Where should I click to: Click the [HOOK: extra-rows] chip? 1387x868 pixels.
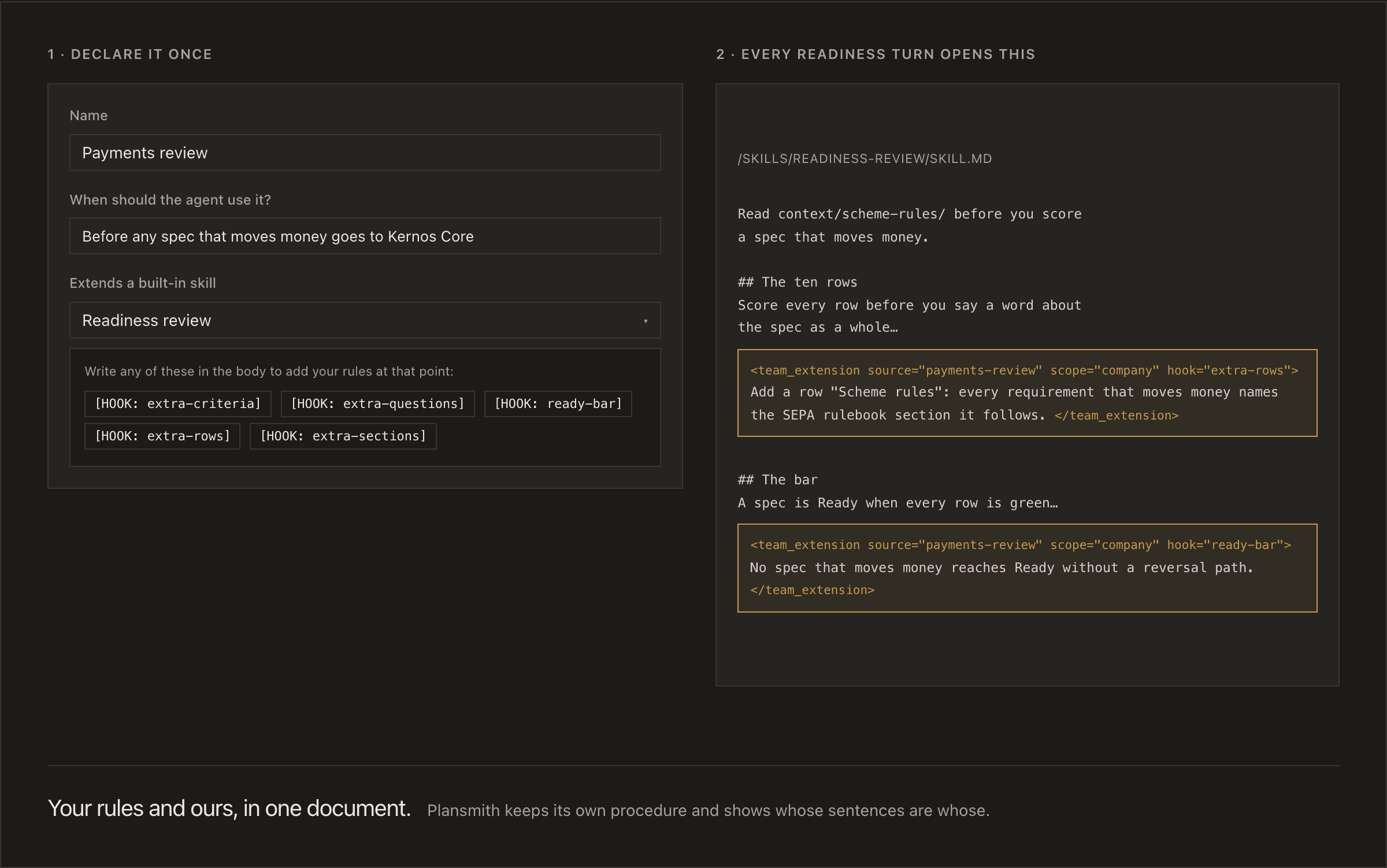(162, 436)
